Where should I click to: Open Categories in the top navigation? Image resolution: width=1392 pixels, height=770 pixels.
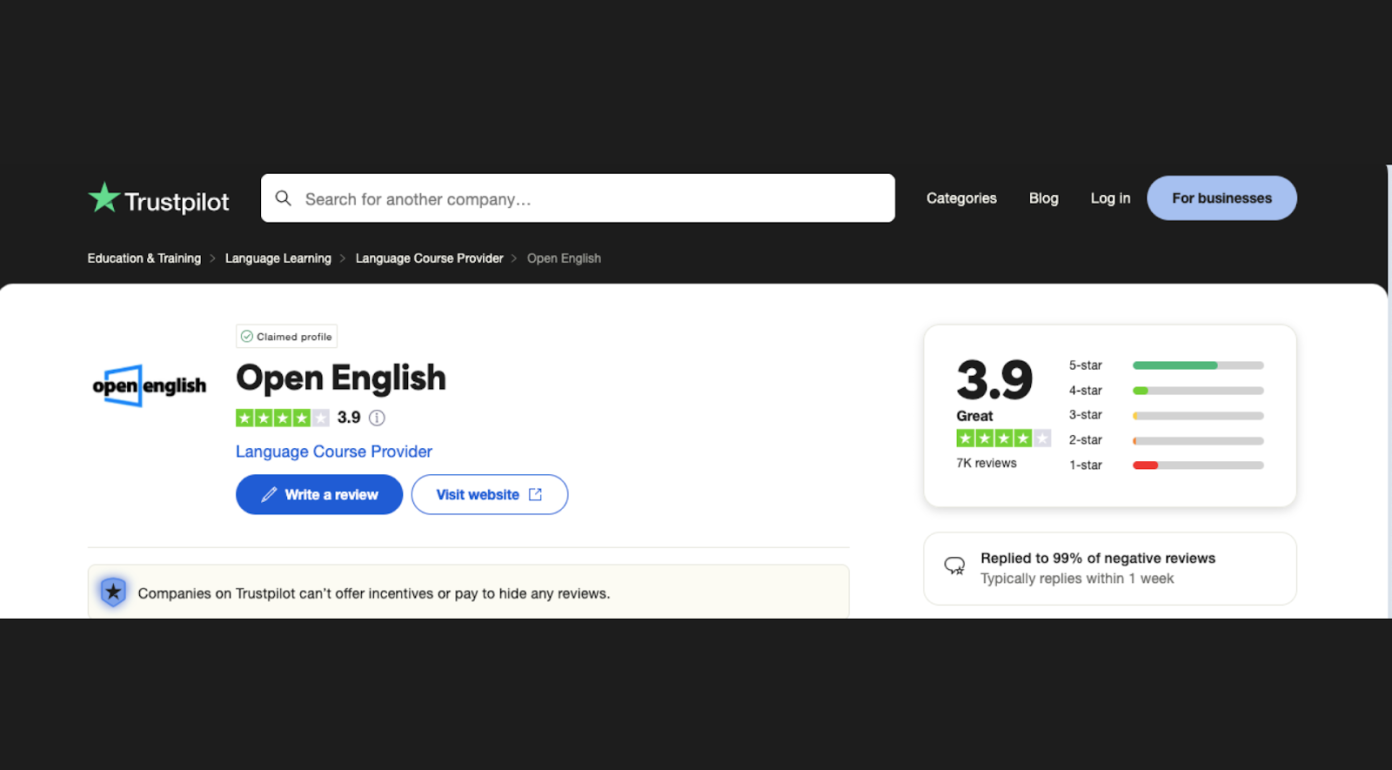[961, 198]
